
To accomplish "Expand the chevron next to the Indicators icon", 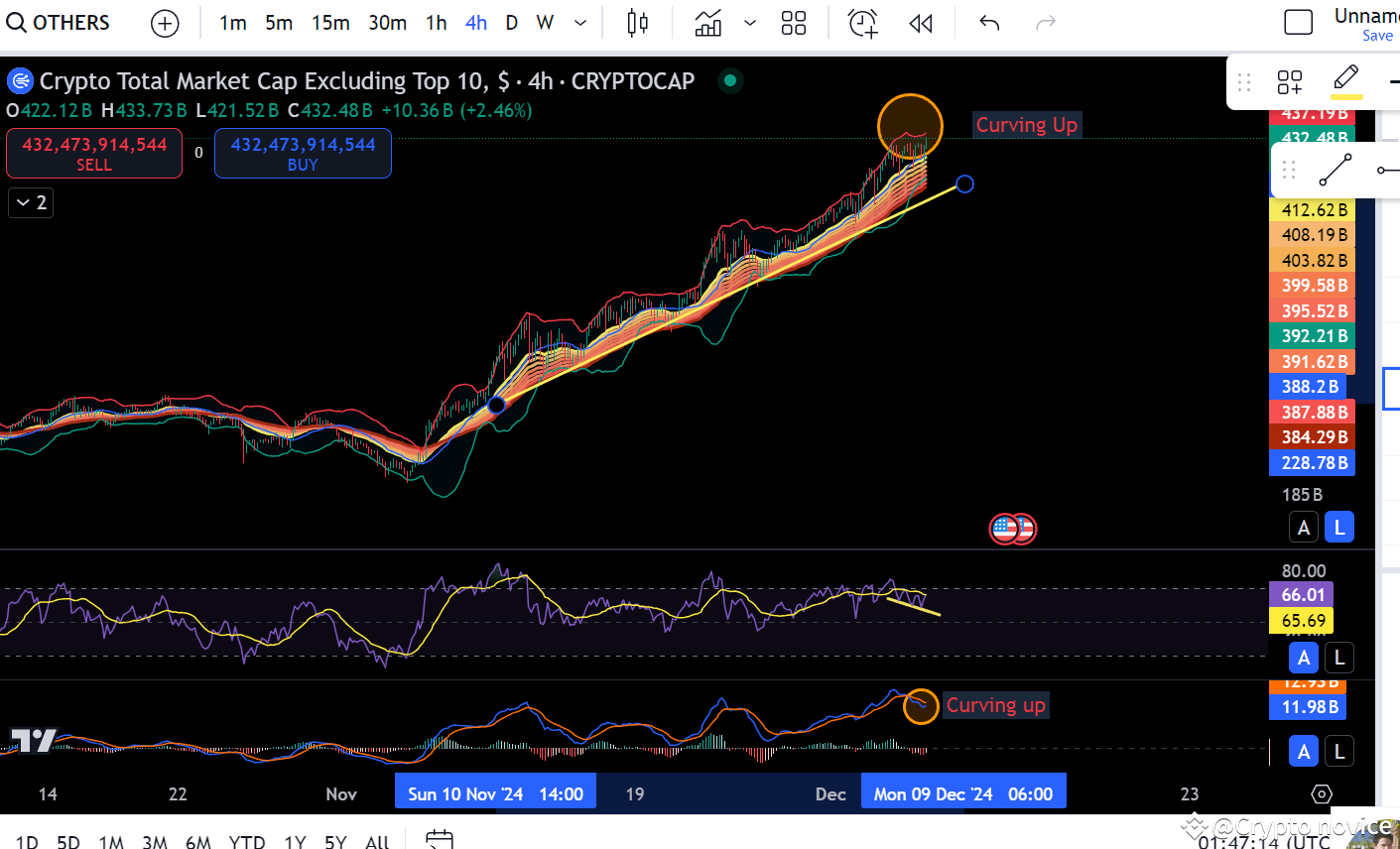I will pyautogui.click(x=750, y=24).
